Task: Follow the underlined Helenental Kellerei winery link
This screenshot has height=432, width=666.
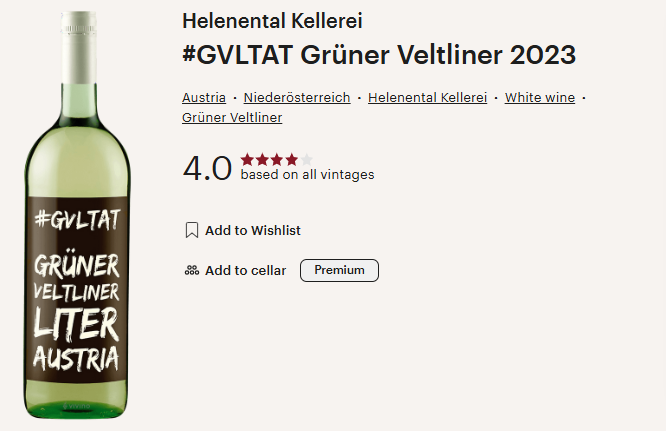Action: tap(427, 98)
